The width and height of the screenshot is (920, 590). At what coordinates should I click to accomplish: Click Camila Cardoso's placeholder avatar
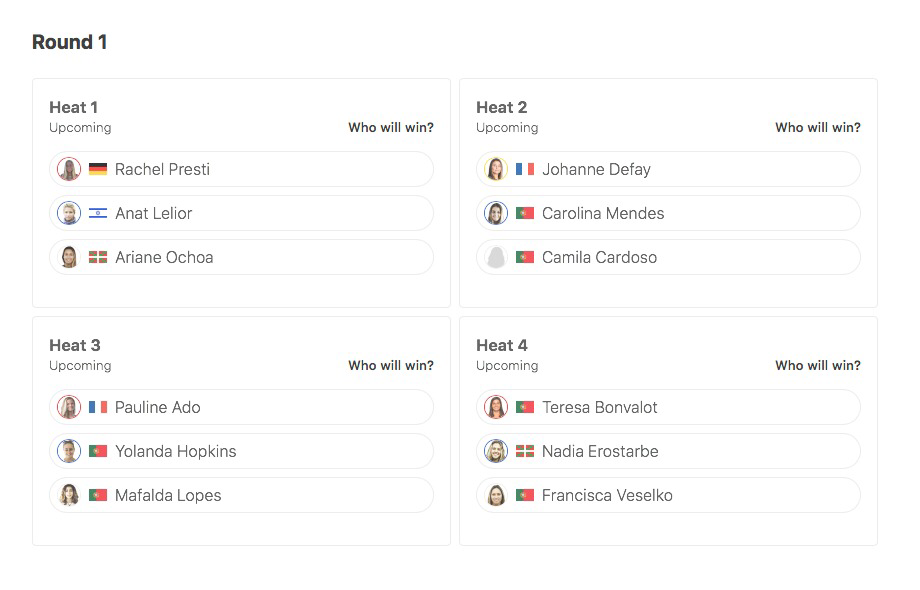click(x=496, y=257)
